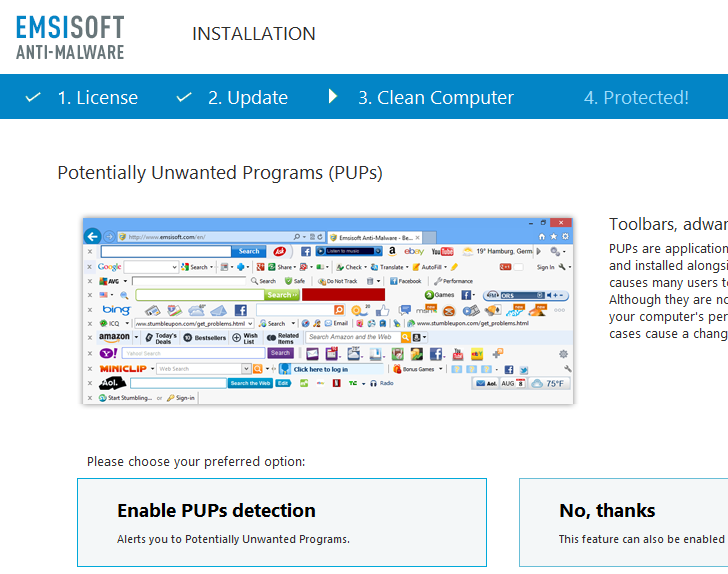Click the 'Although they are no' paragraph line
The height and width of the screenshot is (574, 728).
coord(668,300)
